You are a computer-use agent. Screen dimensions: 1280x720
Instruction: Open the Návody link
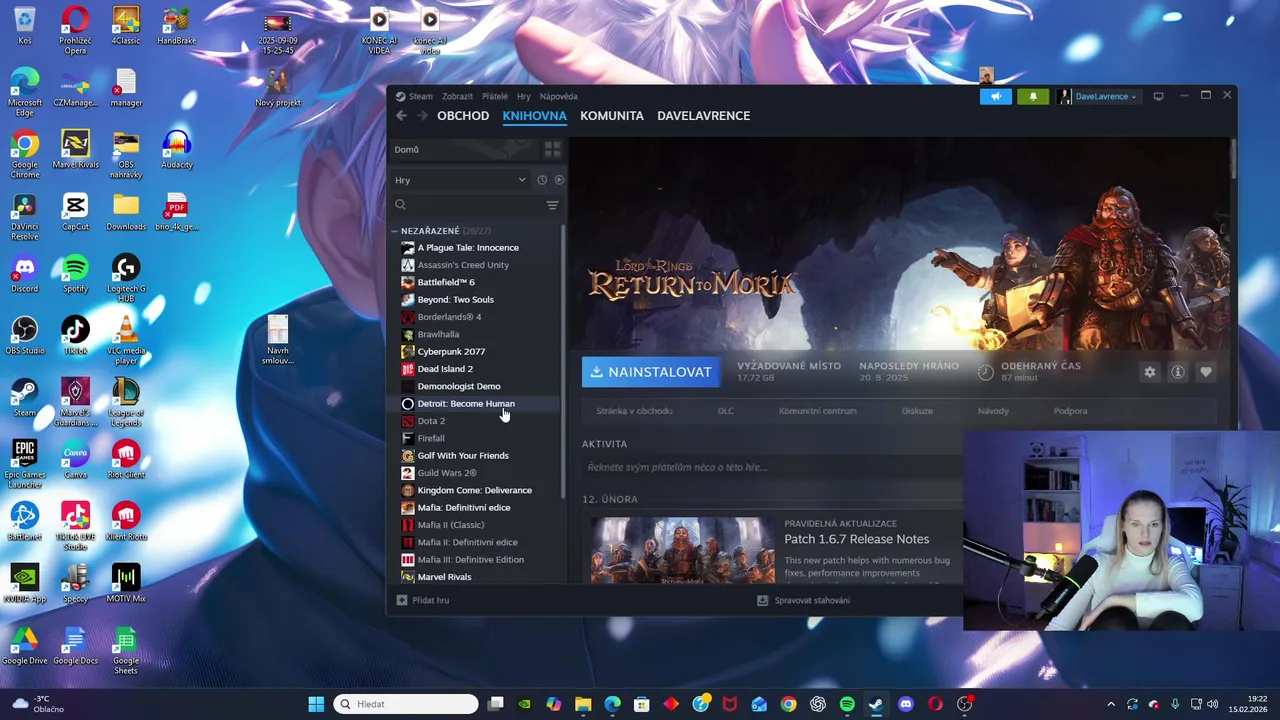(993, 411)
